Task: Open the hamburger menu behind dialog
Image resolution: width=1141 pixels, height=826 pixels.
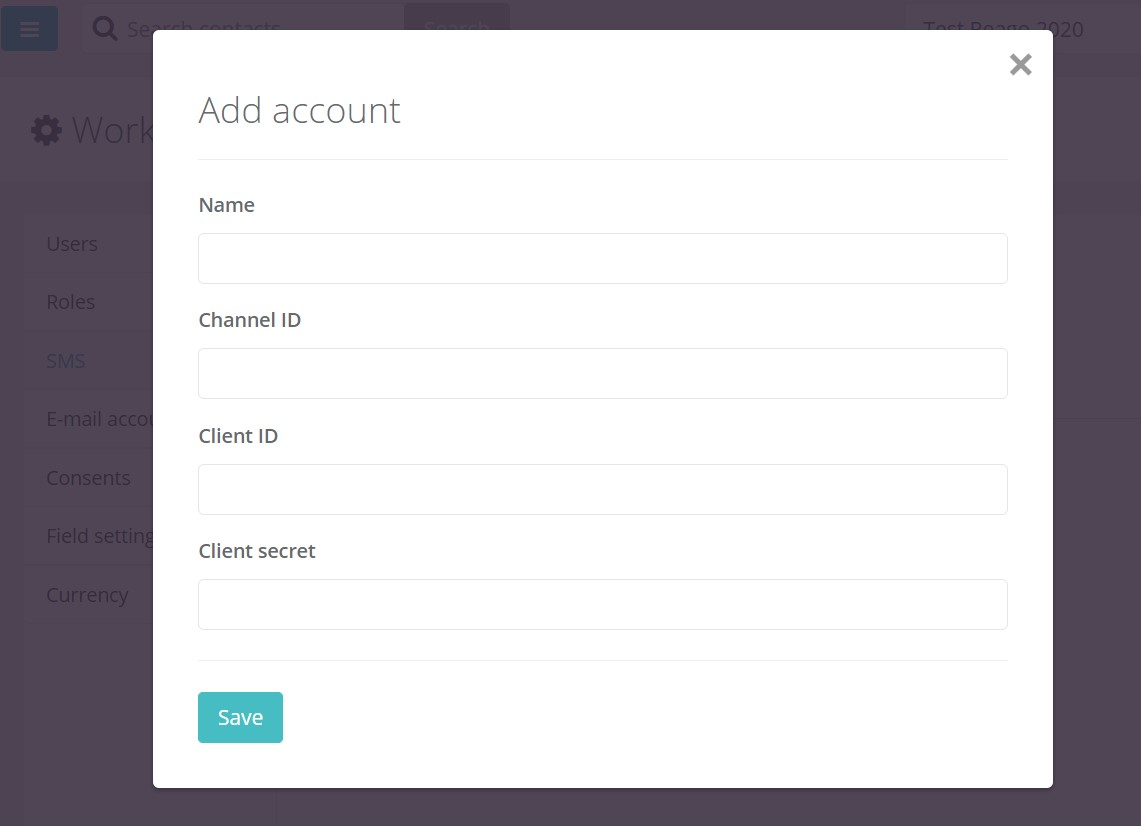Action: [x=29, y=28]
